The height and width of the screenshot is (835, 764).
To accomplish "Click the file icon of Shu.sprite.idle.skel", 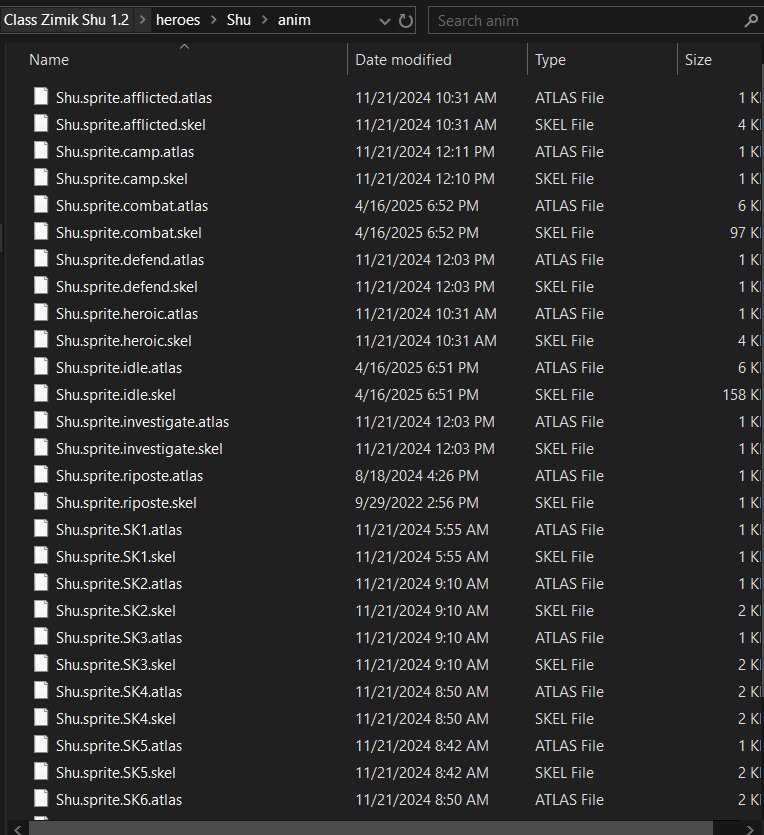I will pyautogui.click(x=41, y=394).
